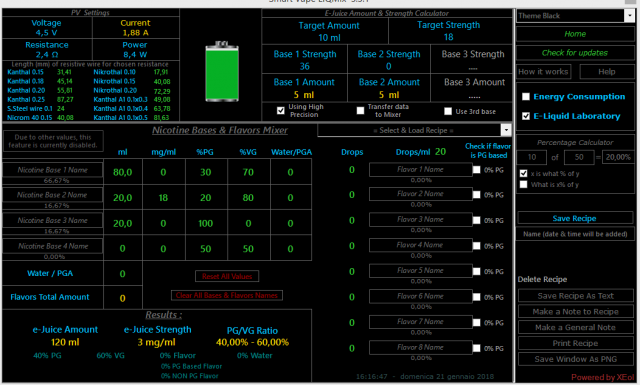640x385 pixels.
Task: Click Flavor 4 Name field
Action: 420,245
